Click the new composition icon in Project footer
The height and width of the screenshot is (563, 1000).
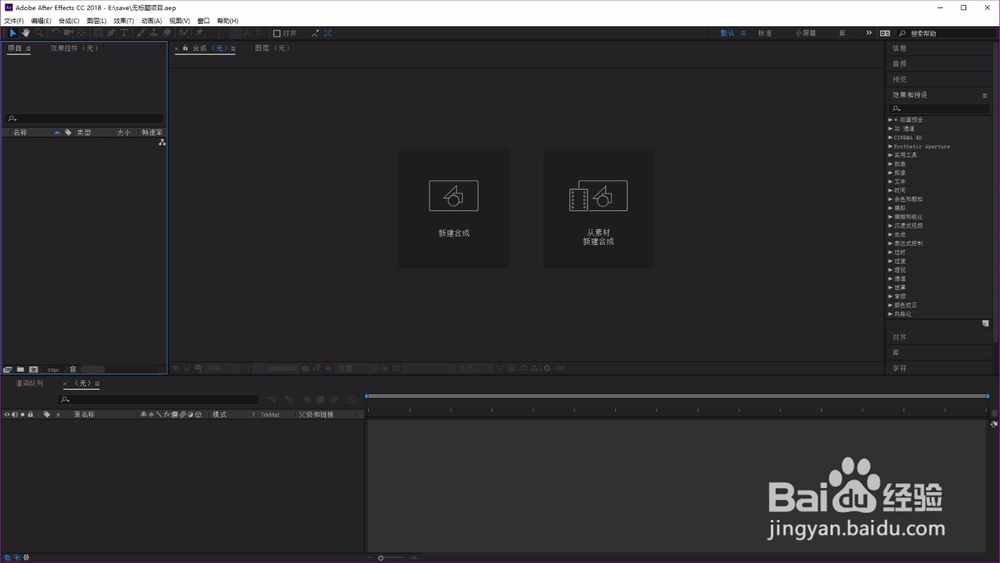[x=34, y=369]
